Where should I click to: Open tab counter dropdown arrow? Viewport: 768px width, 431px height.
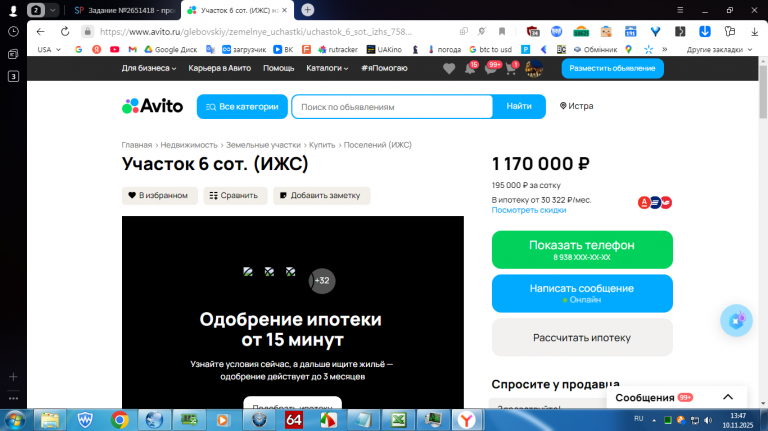pyautogui.click(x=52, y=10)
